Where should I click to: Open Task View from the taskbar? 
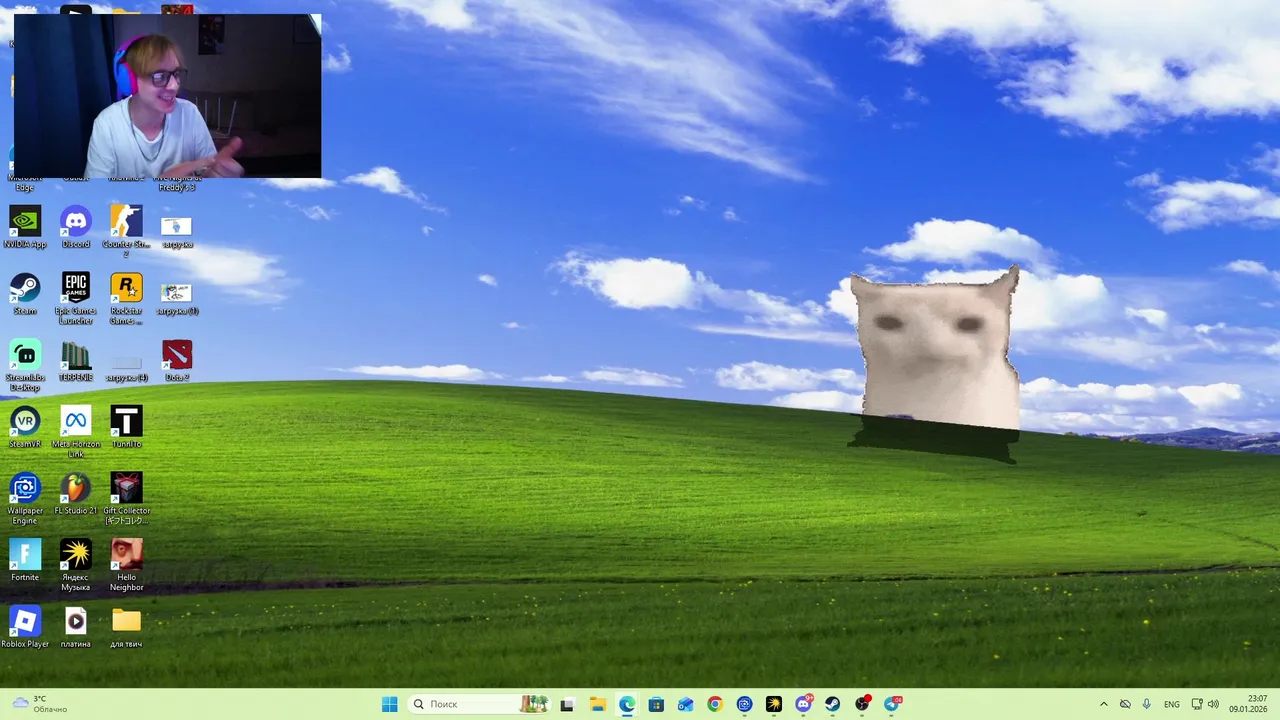click(x=567, y=704)
